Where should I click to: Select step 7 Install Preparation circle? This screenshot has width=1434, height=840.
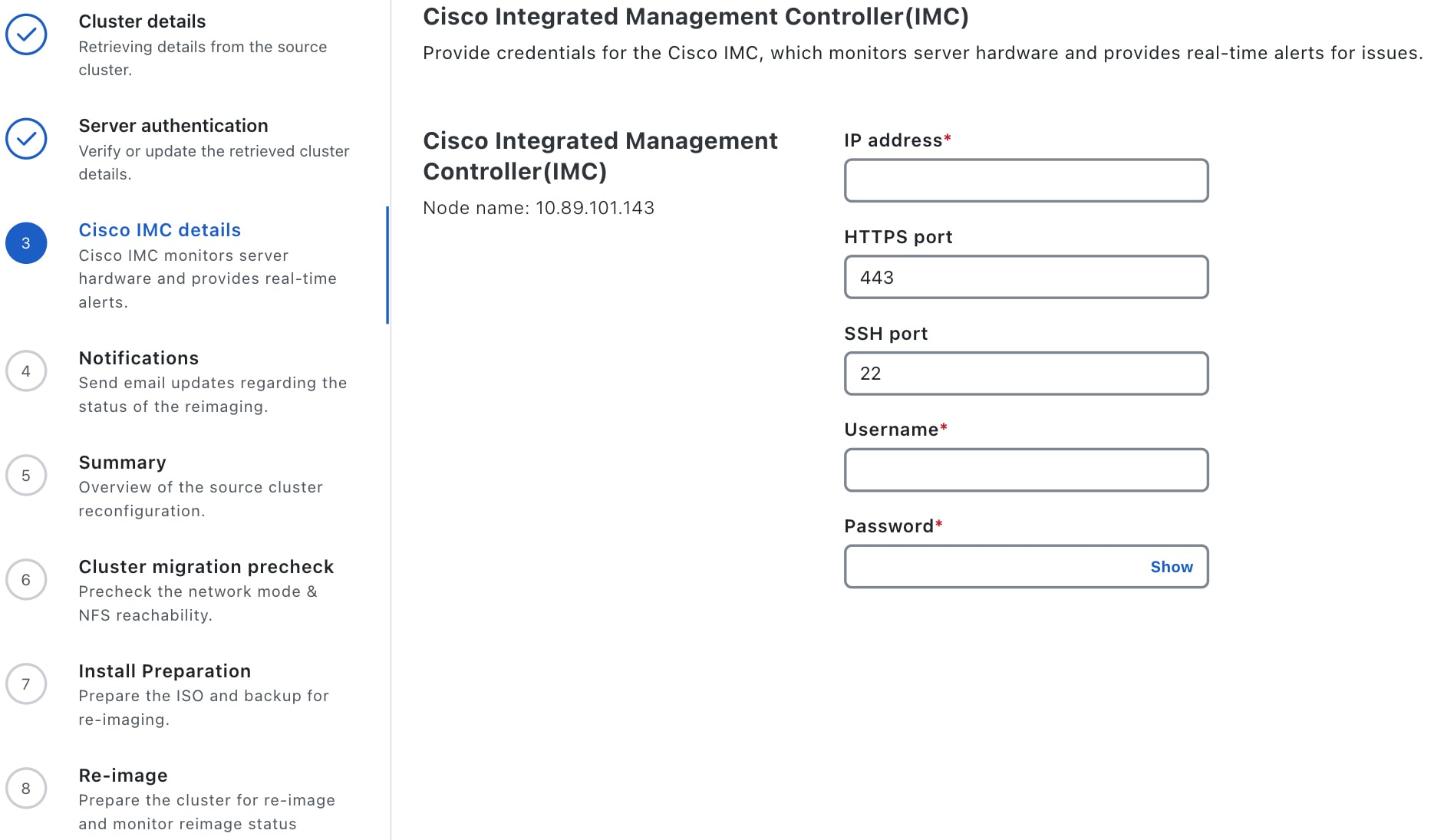point(26,684)
